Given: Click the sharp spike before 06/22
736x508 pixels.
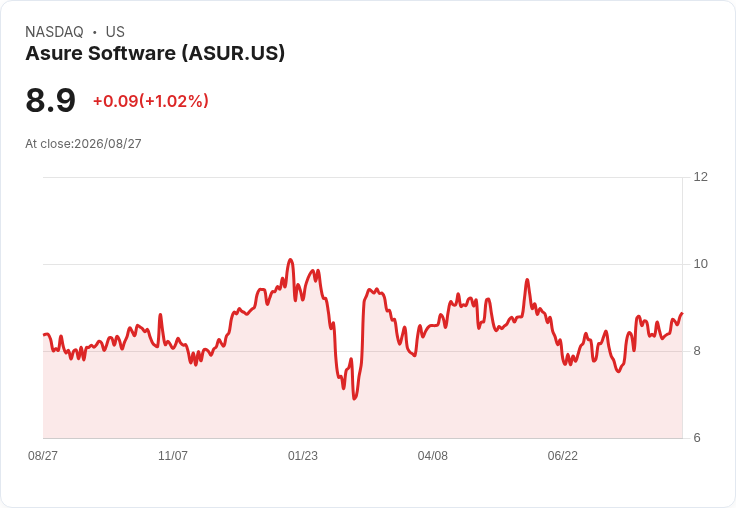Looking at the screenshot, I should [x=527, y=280].
